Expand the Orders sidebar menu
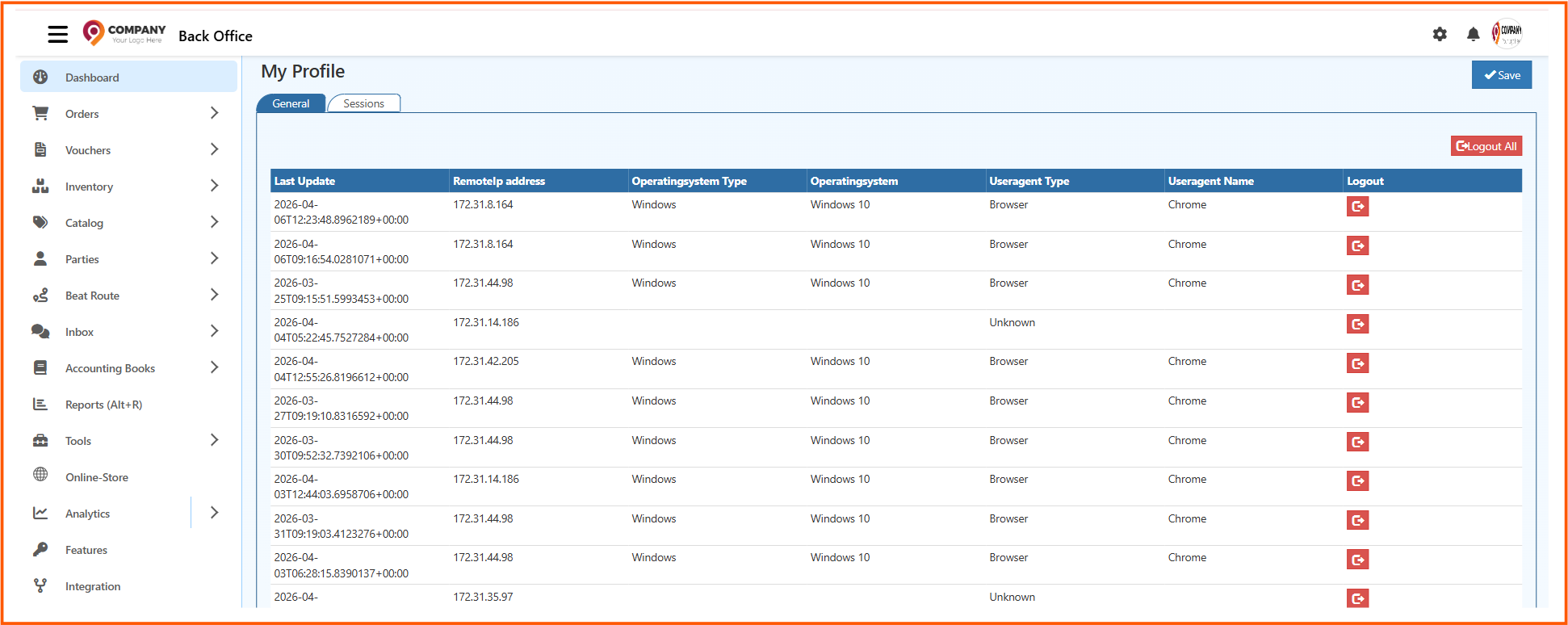Viewport: 1568px width, 625px height. 214,114
